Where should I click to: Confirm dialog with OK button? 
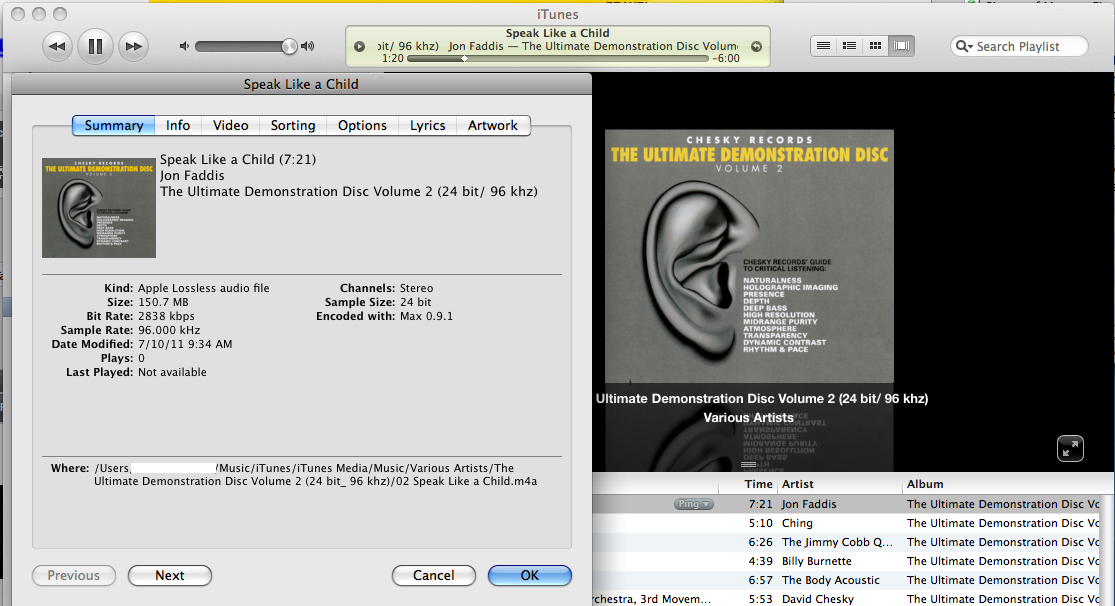[530, 575]
